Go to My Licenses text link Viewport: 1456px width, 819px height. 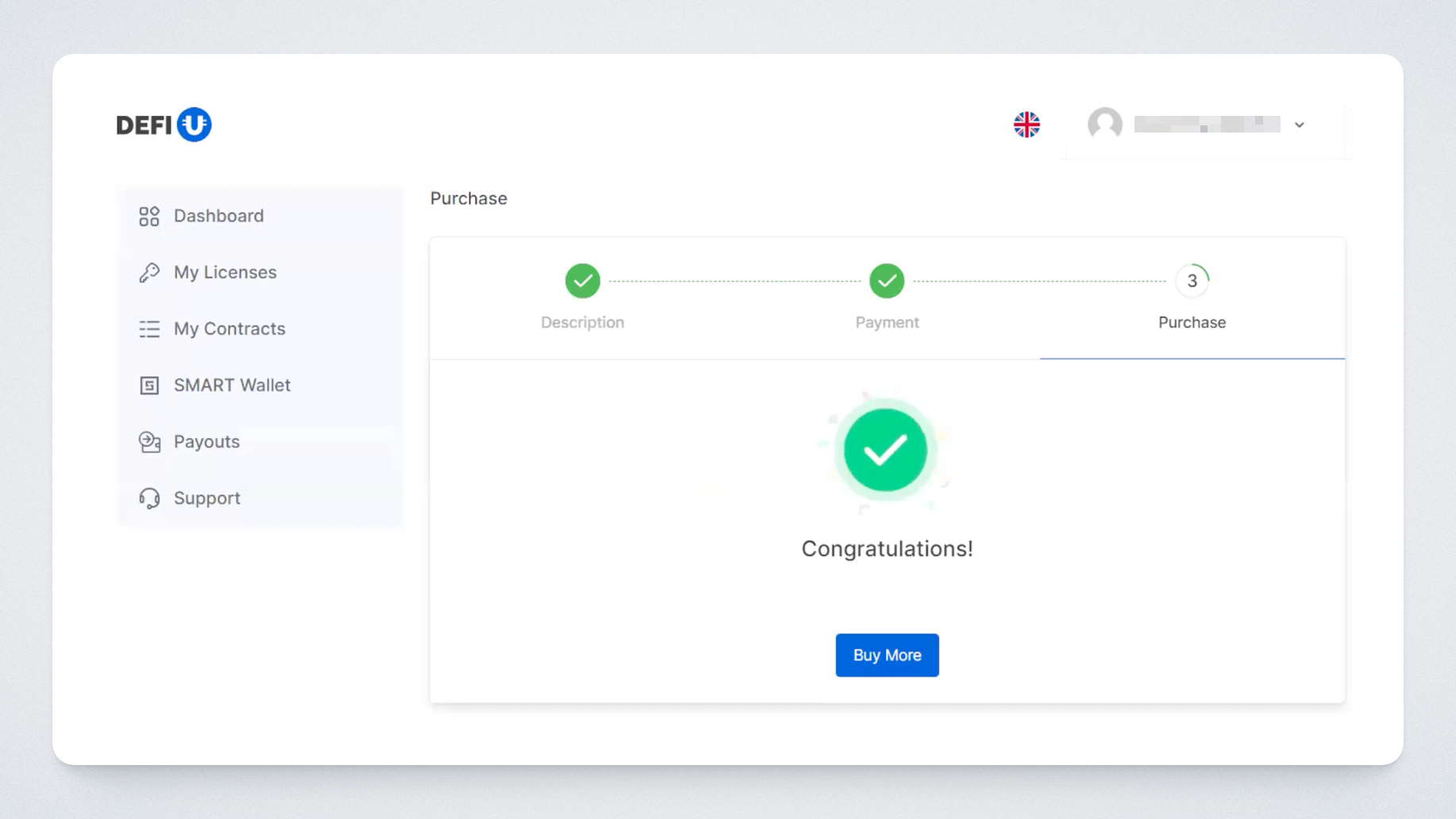pos(225,272)
